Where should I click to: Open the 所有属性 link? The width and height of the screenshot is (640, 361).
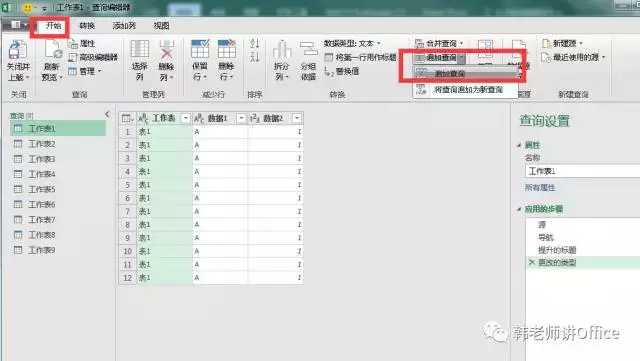point(540,188)
